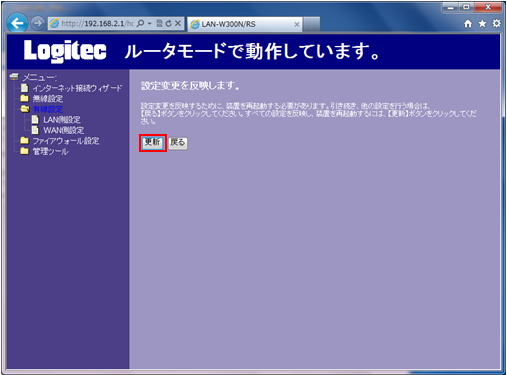Click the 更新 button
Image resolution: width=507 pixels, height=375 pixels.
153,143
